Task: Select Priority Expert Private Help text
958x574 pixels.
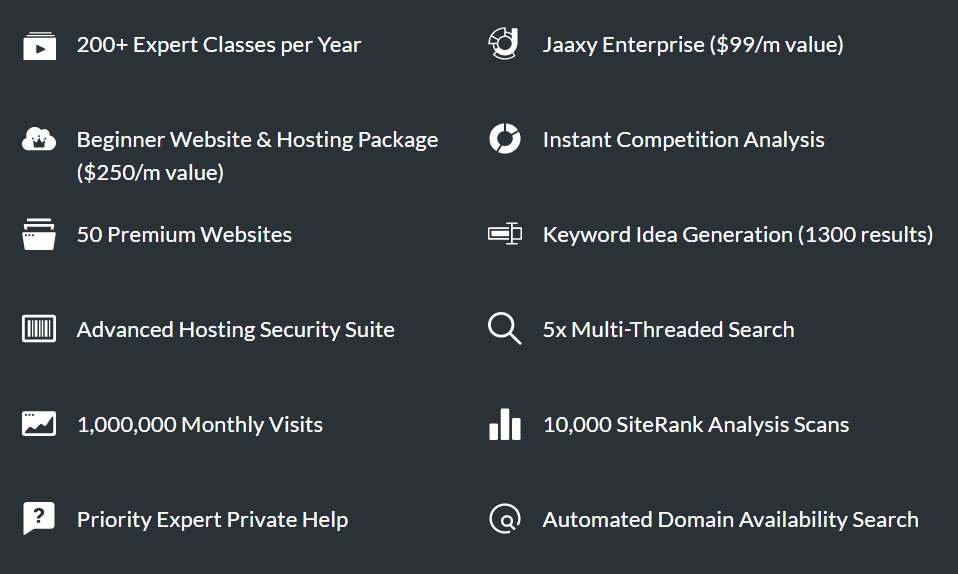Action: 212,520
